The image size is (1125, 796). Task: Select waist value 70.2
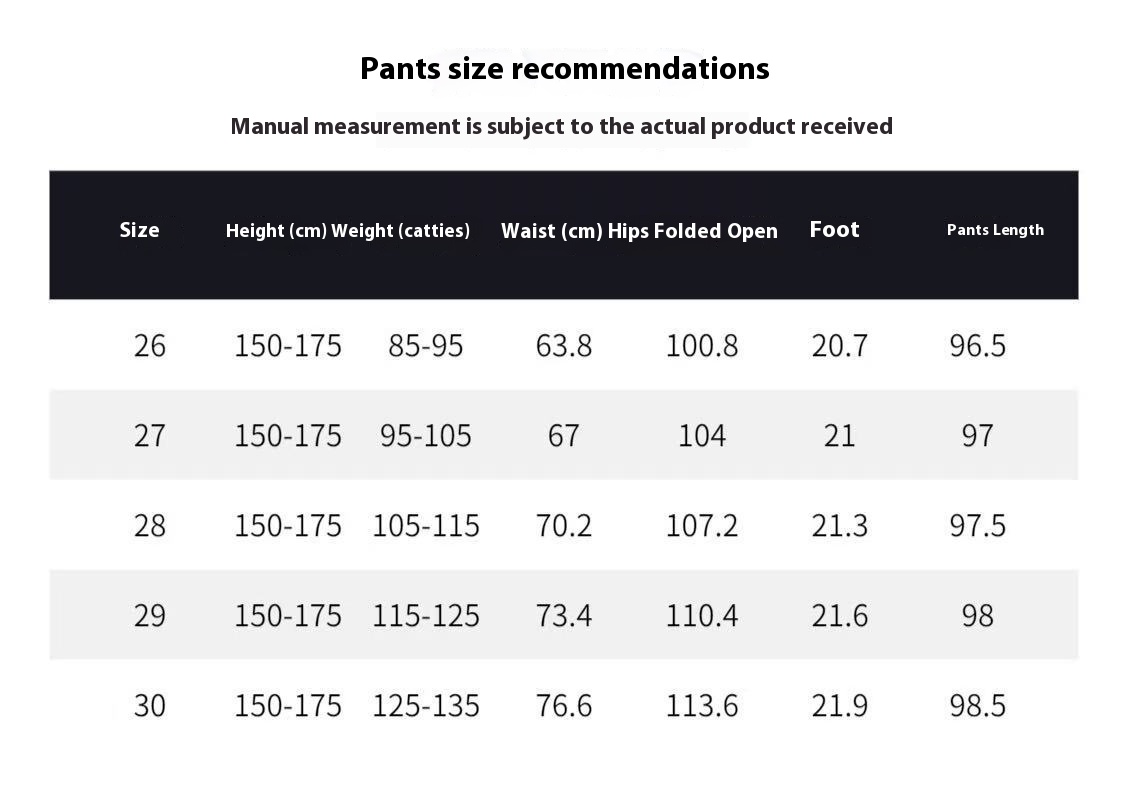pos(564,525)
